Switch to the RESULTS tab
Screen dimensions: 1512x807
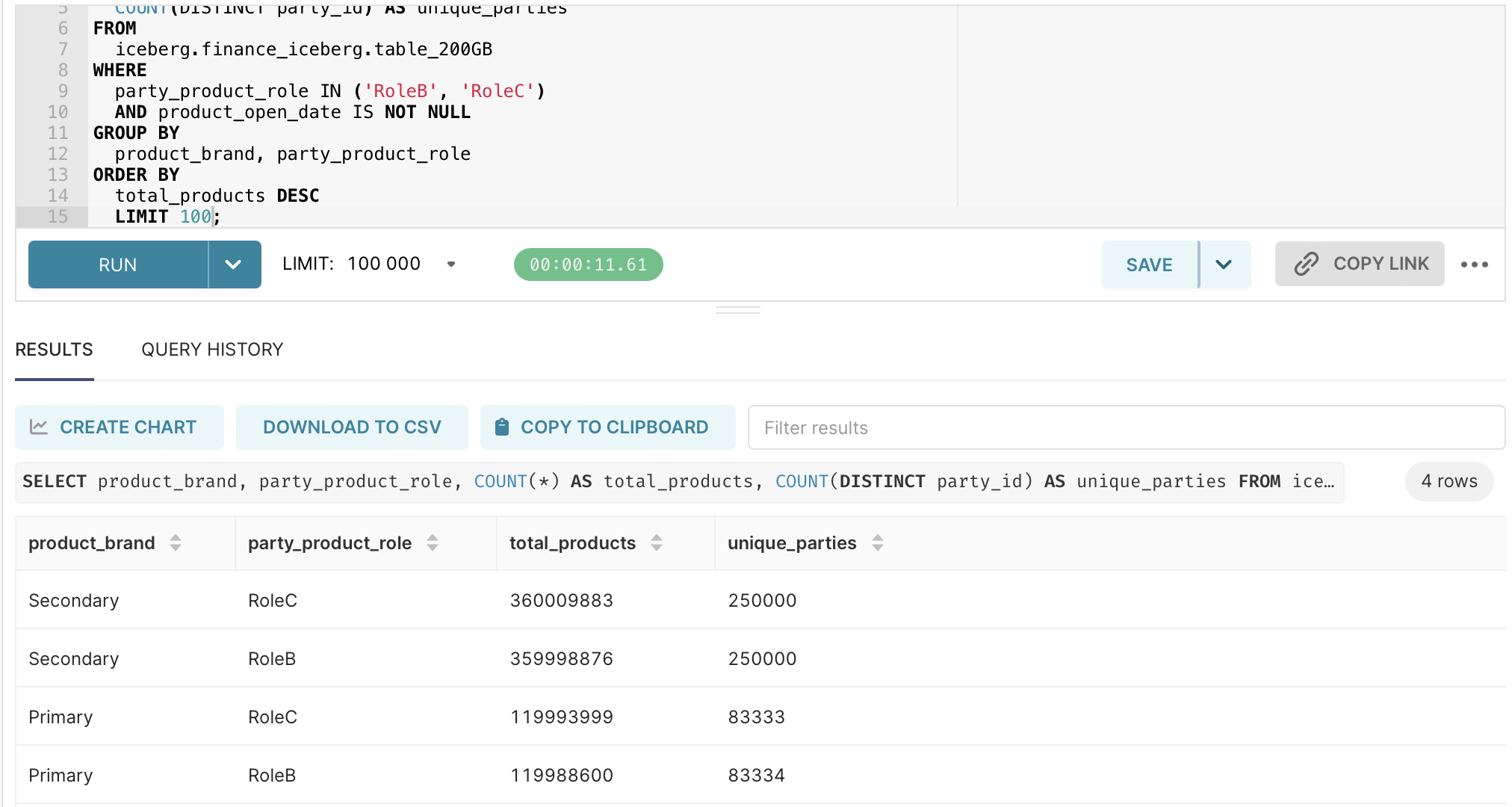point(55,350)
